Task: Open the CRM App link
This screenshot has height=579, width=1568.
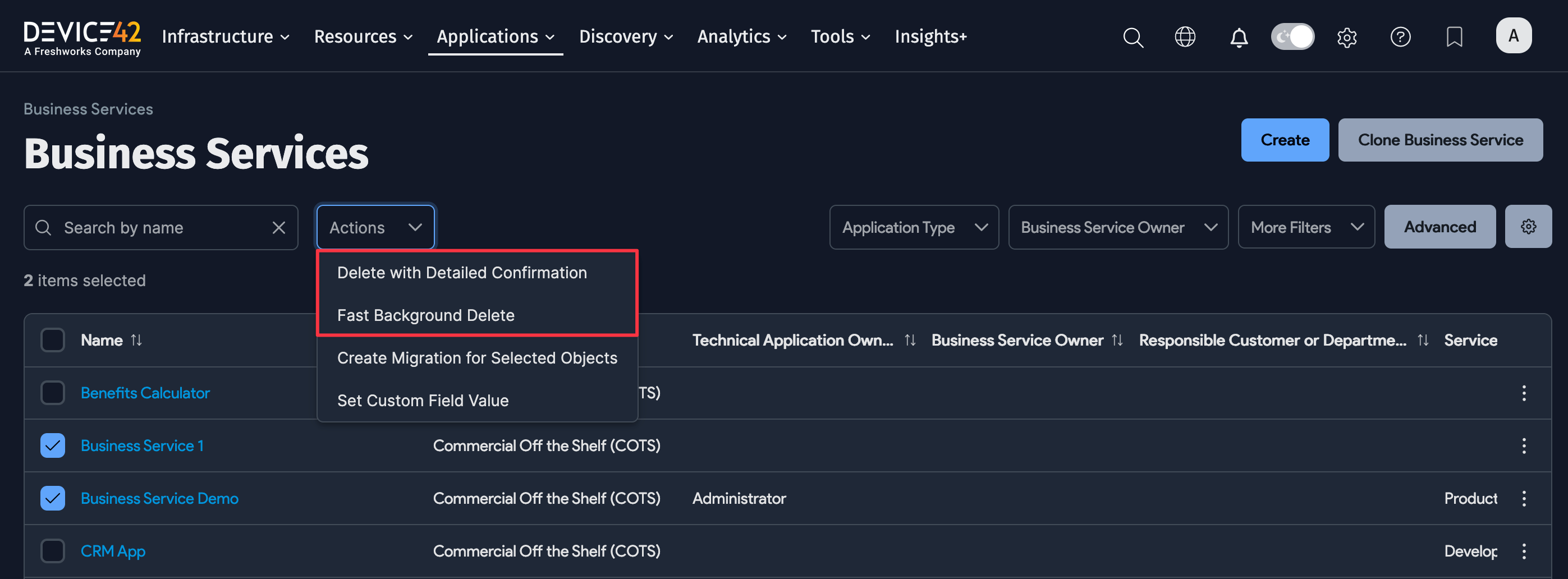Action: tap(113, 551)
